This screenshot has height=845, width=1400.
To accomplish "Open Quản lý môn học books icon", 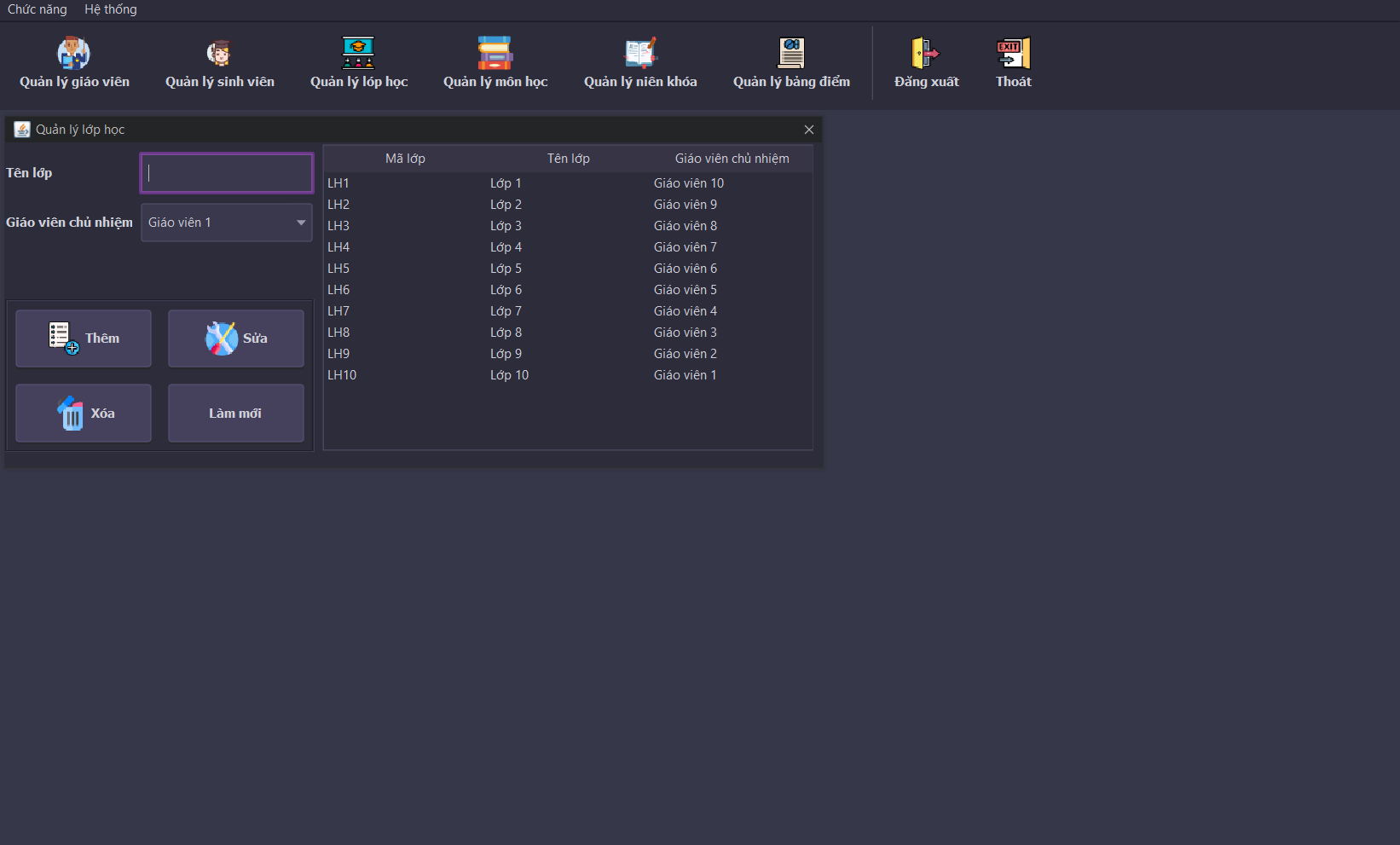I will click(495, 53).
